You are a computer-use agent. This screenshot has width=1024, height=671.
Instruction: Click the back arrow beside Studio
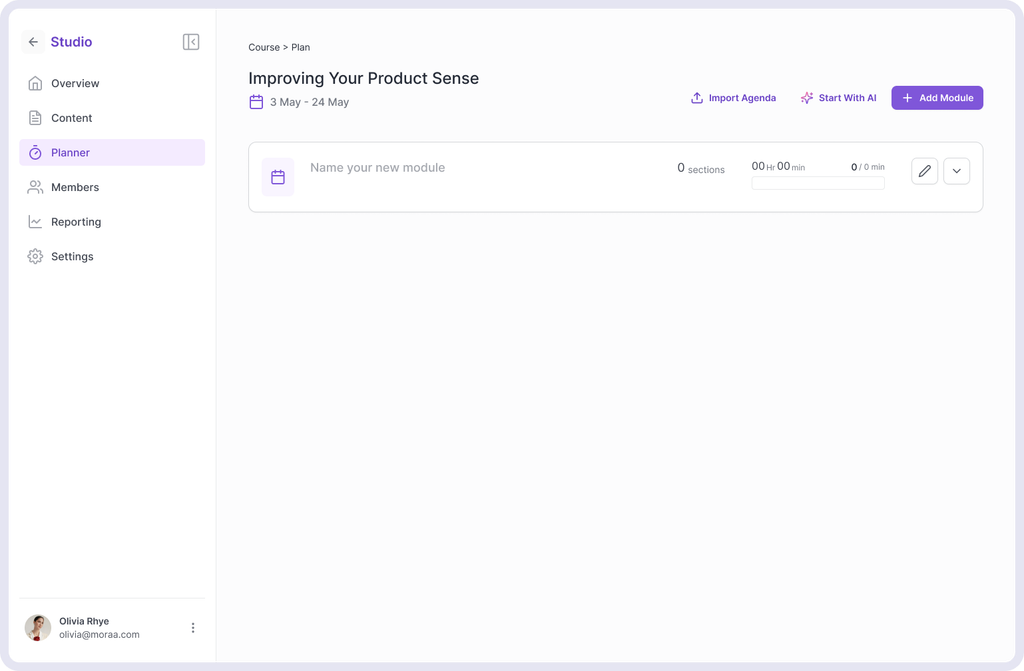click(33, 42)
